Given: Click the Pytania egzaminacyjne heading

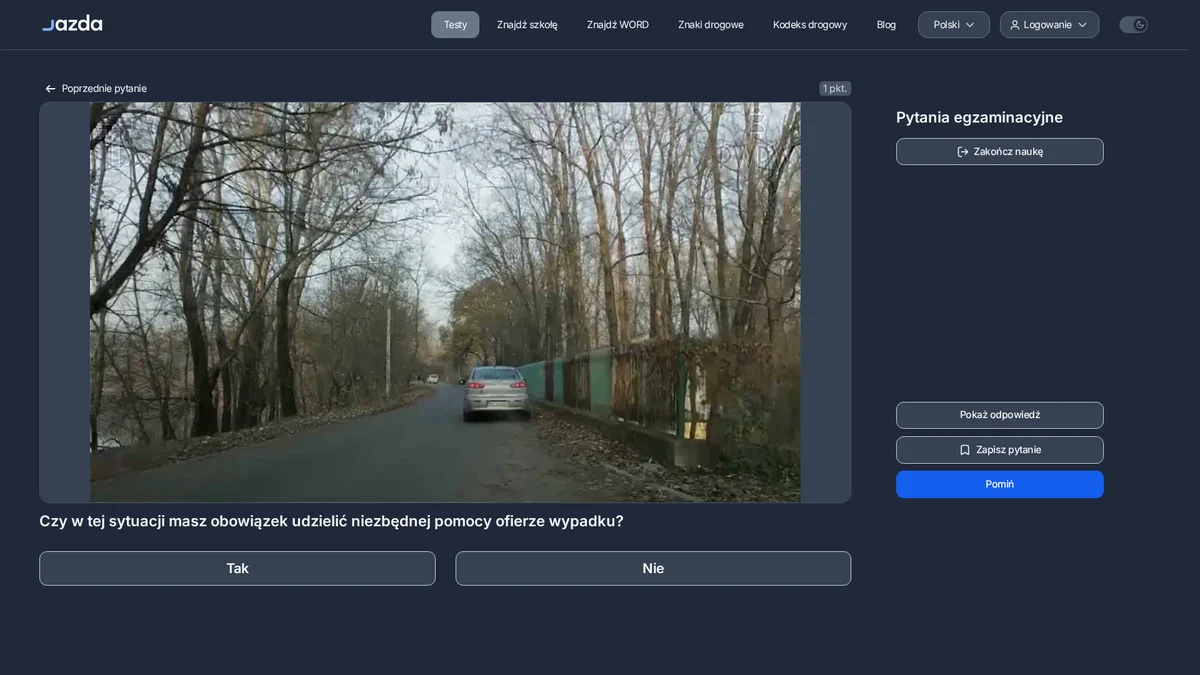Looking at the screenshot, I should click(979, 117).
